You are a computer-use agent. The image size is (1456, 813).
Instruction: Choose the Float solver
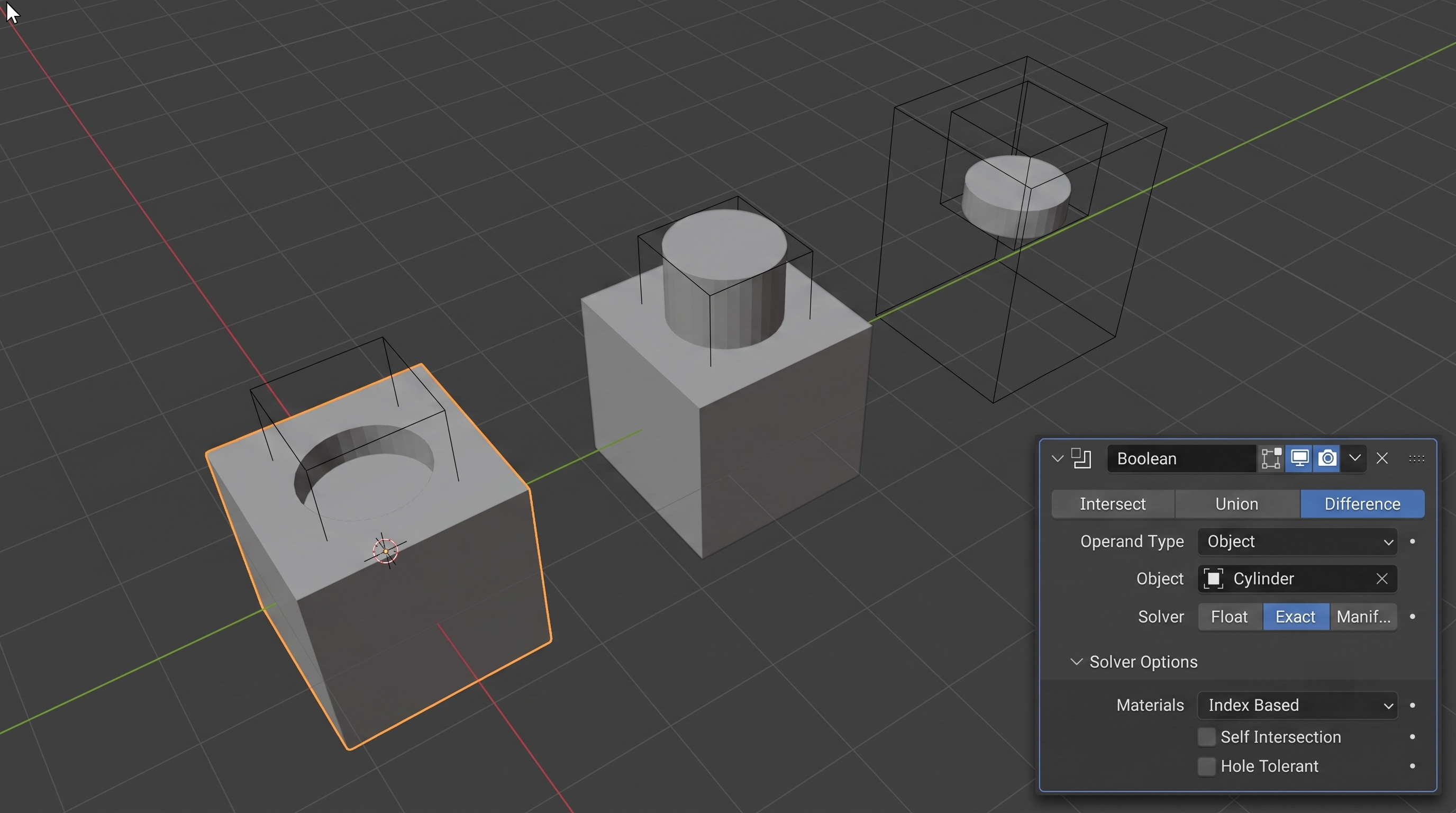(x=1230, y=617)
